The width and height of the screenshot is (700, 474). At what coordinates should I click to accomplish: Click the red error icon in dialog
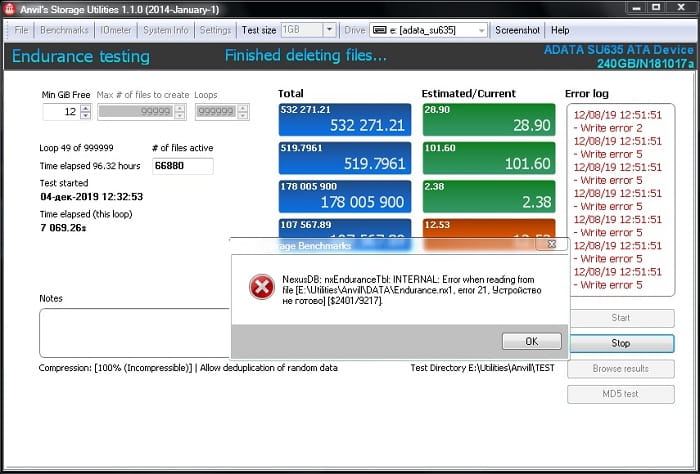[262, 287]
